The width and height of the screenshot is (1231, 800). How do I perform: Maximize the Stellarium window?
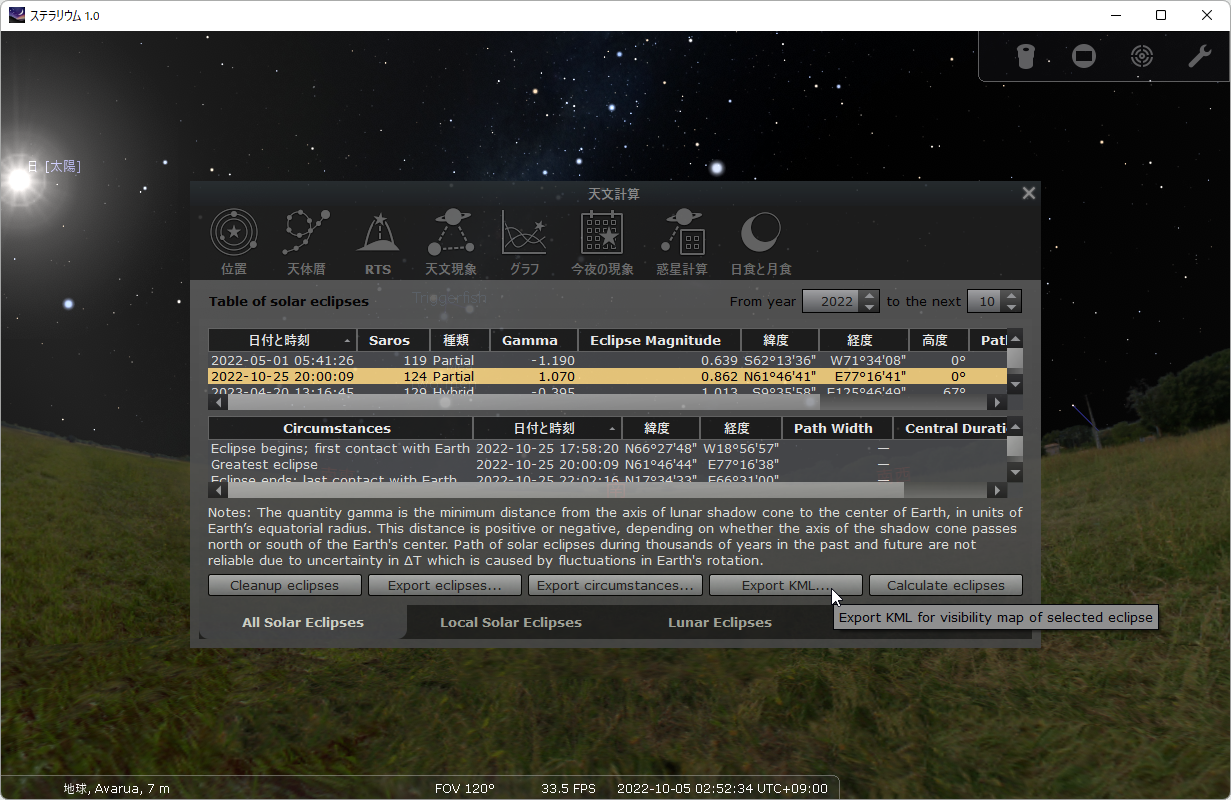coord(1161,15)
